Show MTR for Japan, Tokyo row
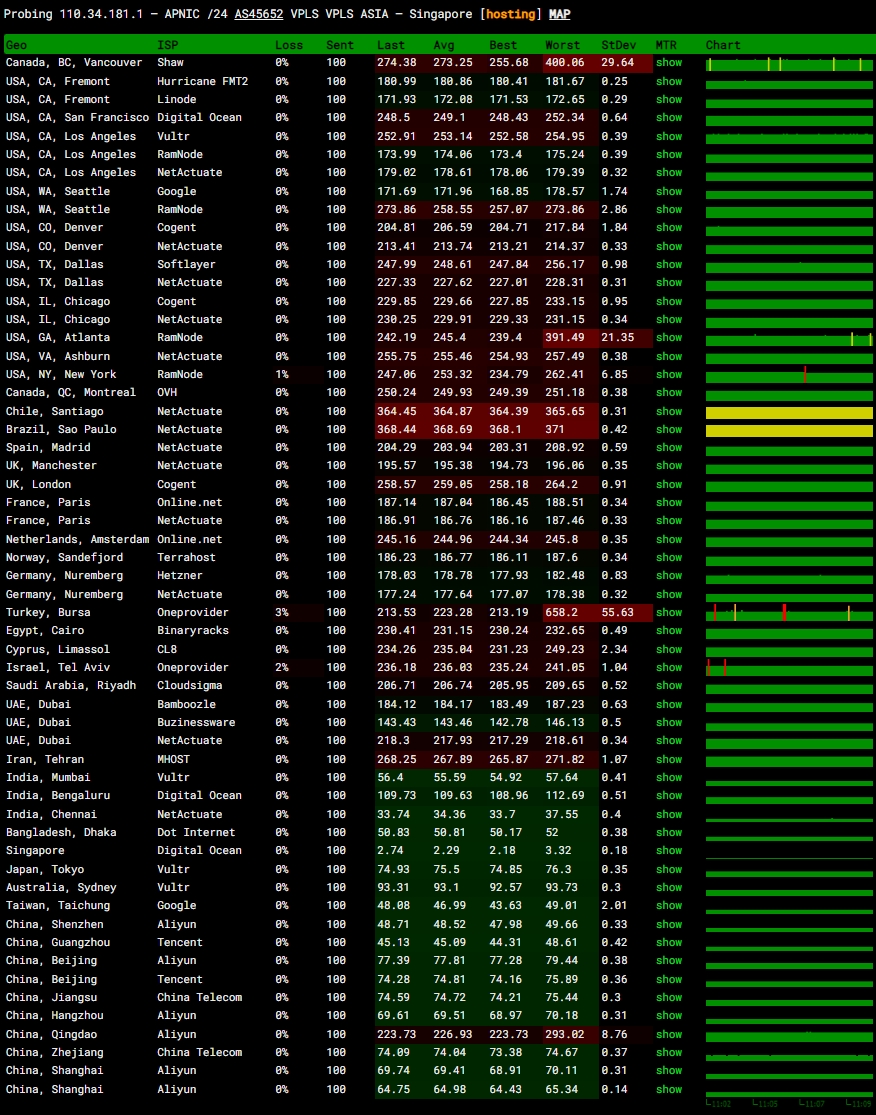The height and width of the screenshot is (1115, 876). [668, 869]
